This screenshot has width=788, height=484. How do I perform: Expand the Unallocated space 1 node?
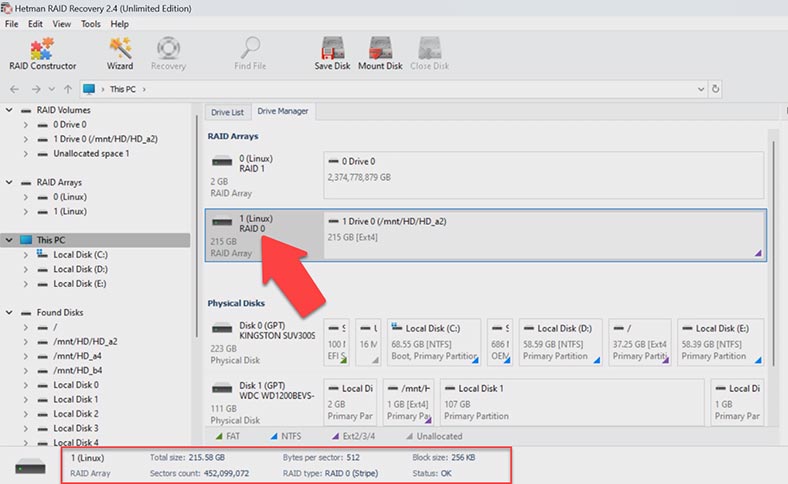coord(26,153)
